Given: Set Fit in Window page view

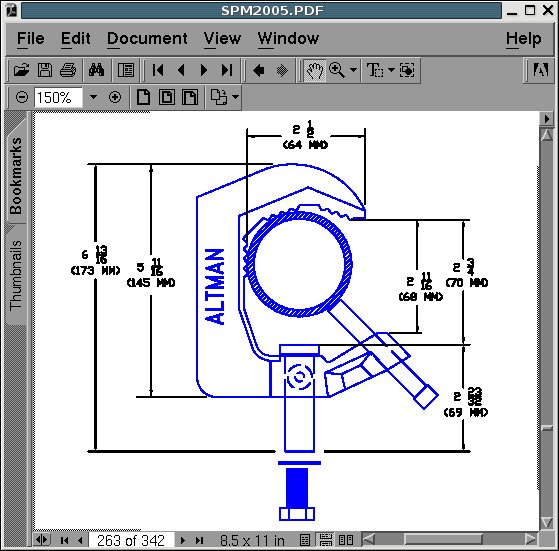Looking at the screenshot, I should point(166,97).
